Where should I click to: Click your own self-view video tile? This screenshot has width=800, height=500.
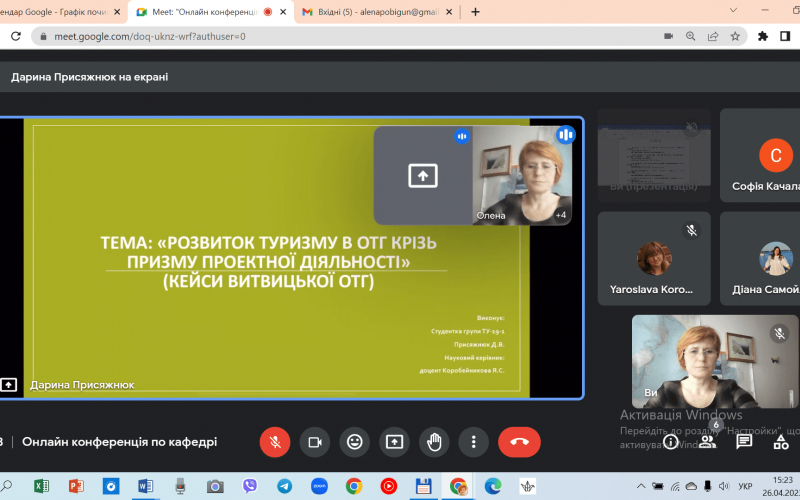point(715,361)
